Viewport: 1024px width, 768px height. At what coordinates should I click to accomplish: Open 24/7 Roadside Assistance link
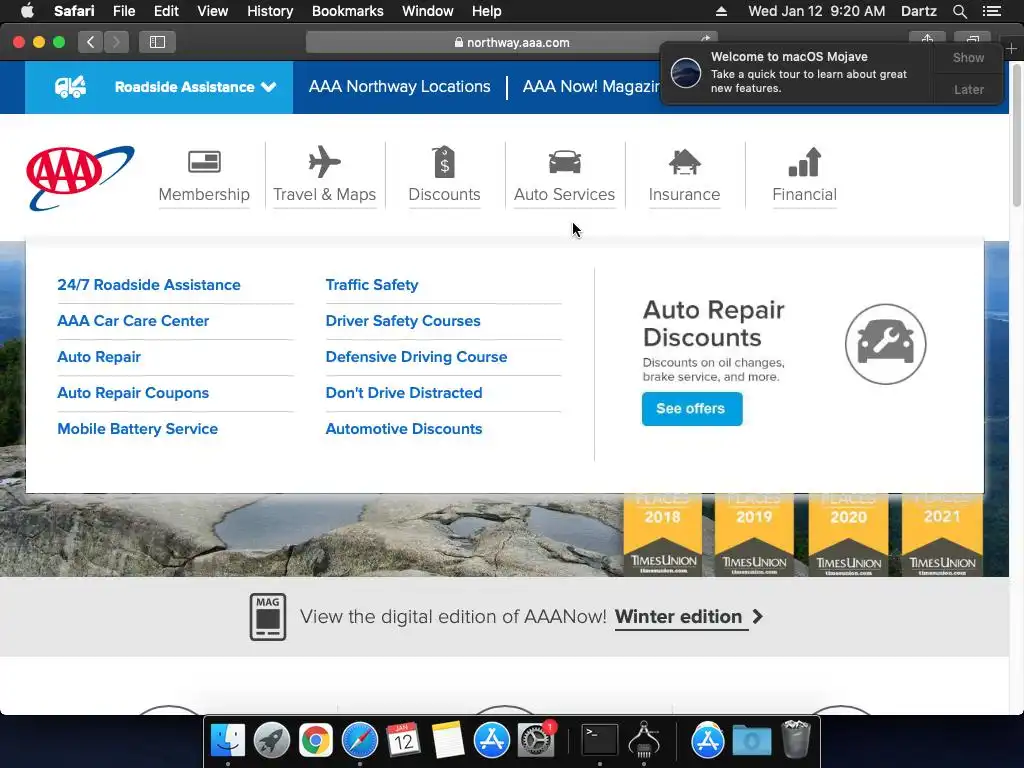[149, 285]
